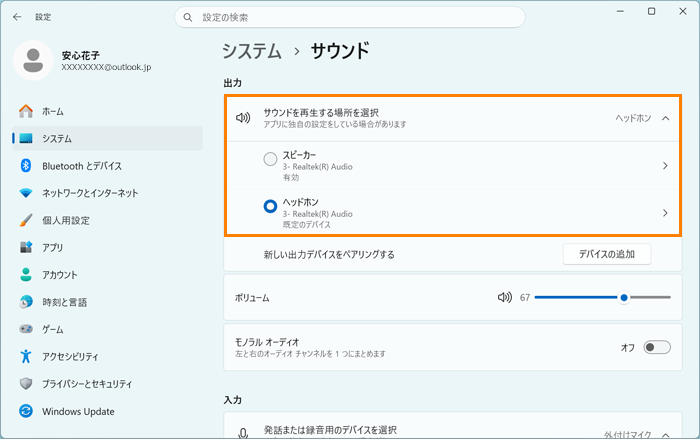Click the 出力 section heading
The image size is (700, 439).
tap(233, 83)
